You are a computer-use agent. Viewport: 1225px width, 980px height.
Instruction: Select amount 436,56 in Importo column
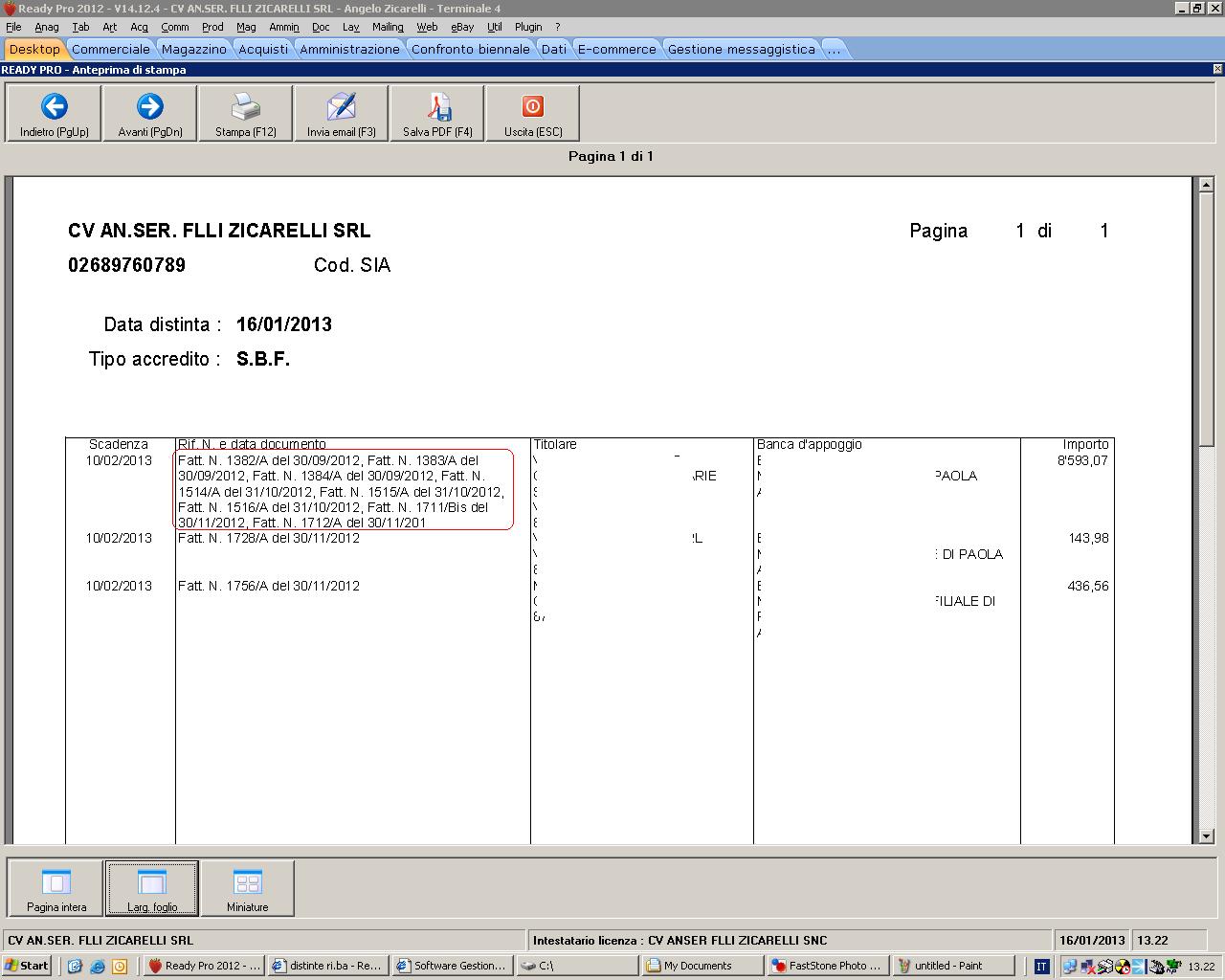pyautogui.click(x=1088, y=586)
